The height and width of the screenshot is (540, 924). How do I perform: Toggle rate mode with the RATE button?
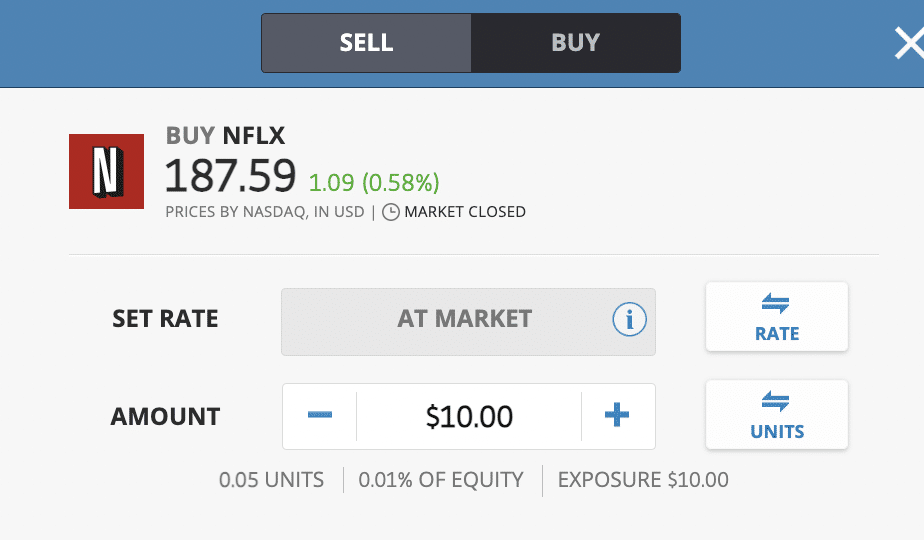(777, 317)
